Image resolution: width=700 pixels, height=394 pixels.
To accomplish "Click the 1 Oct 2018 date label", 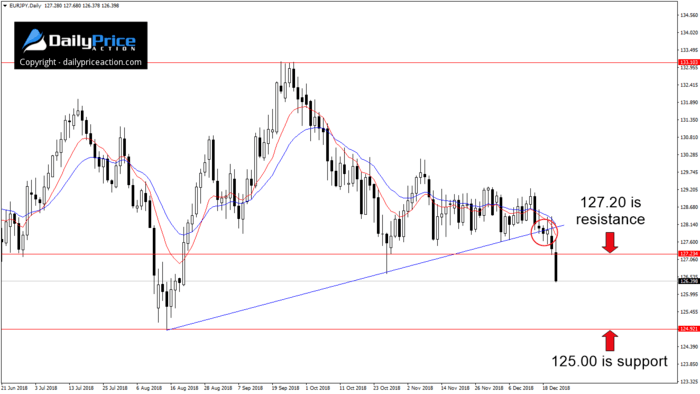I will point(317,388).
